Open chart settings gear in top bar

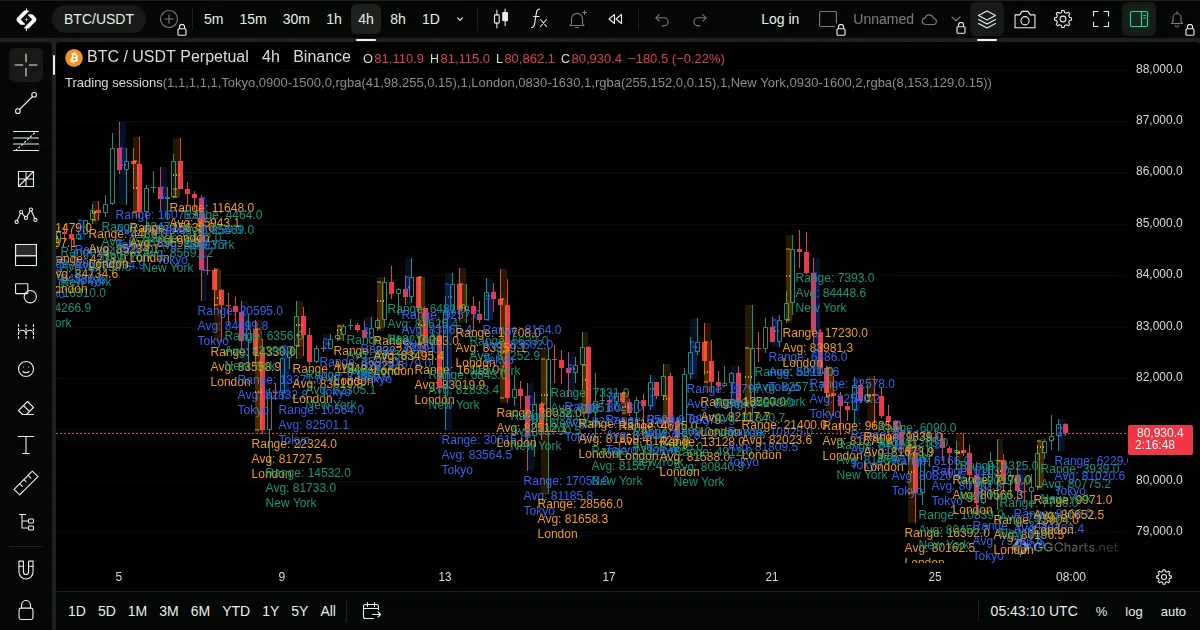point(1062,19)
